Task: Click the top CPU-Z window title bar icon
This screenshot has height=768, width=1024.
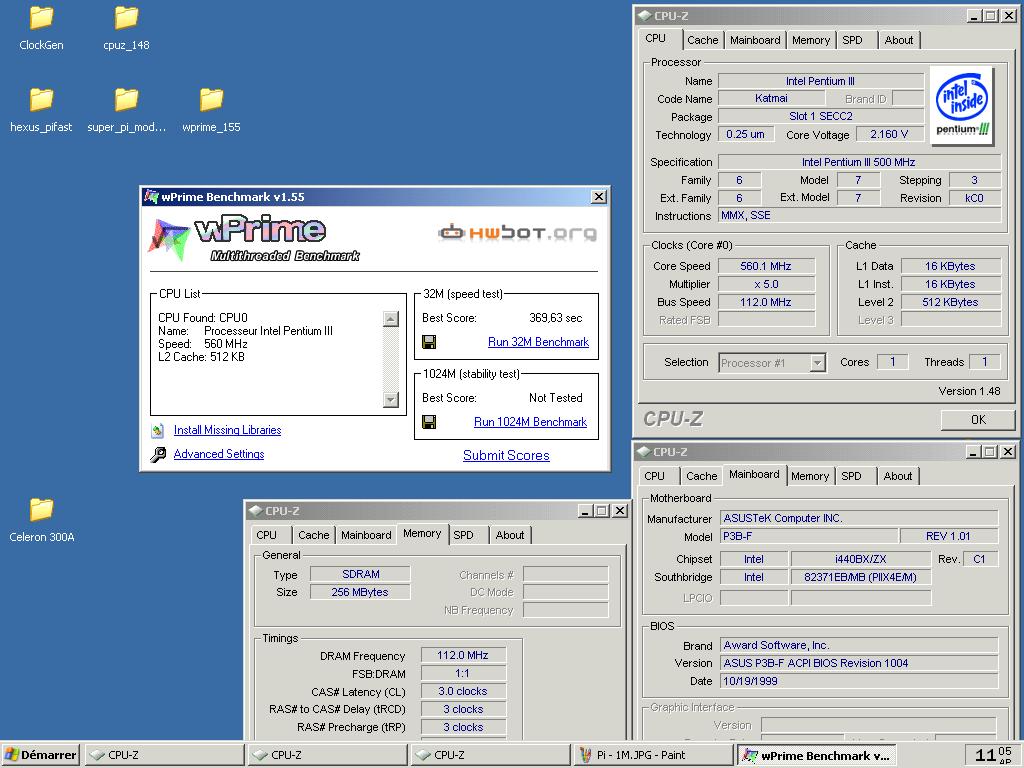Action: [x=645, y=16]
